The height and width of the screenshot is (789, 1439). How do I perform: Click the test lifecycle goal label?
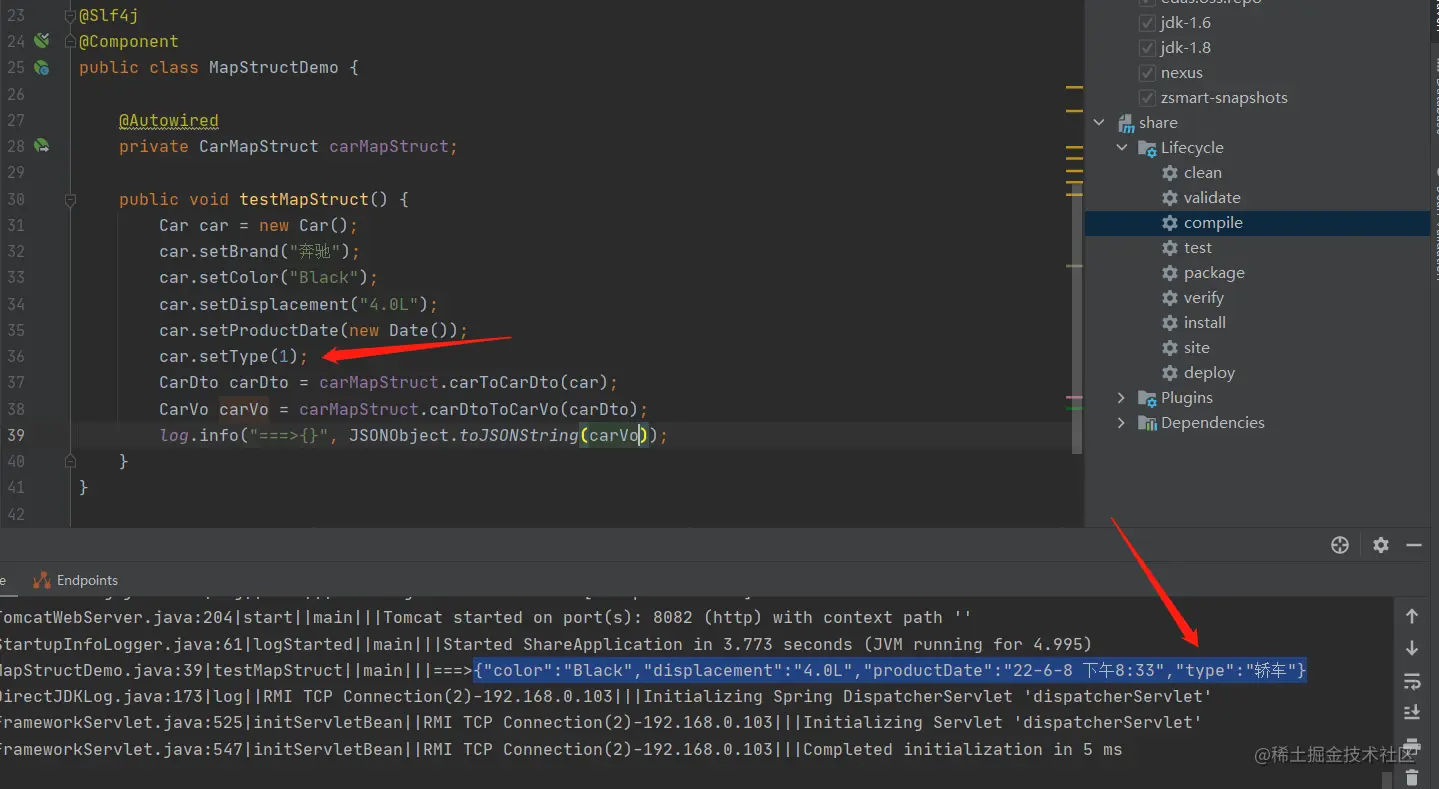(x=1198, y=248)
